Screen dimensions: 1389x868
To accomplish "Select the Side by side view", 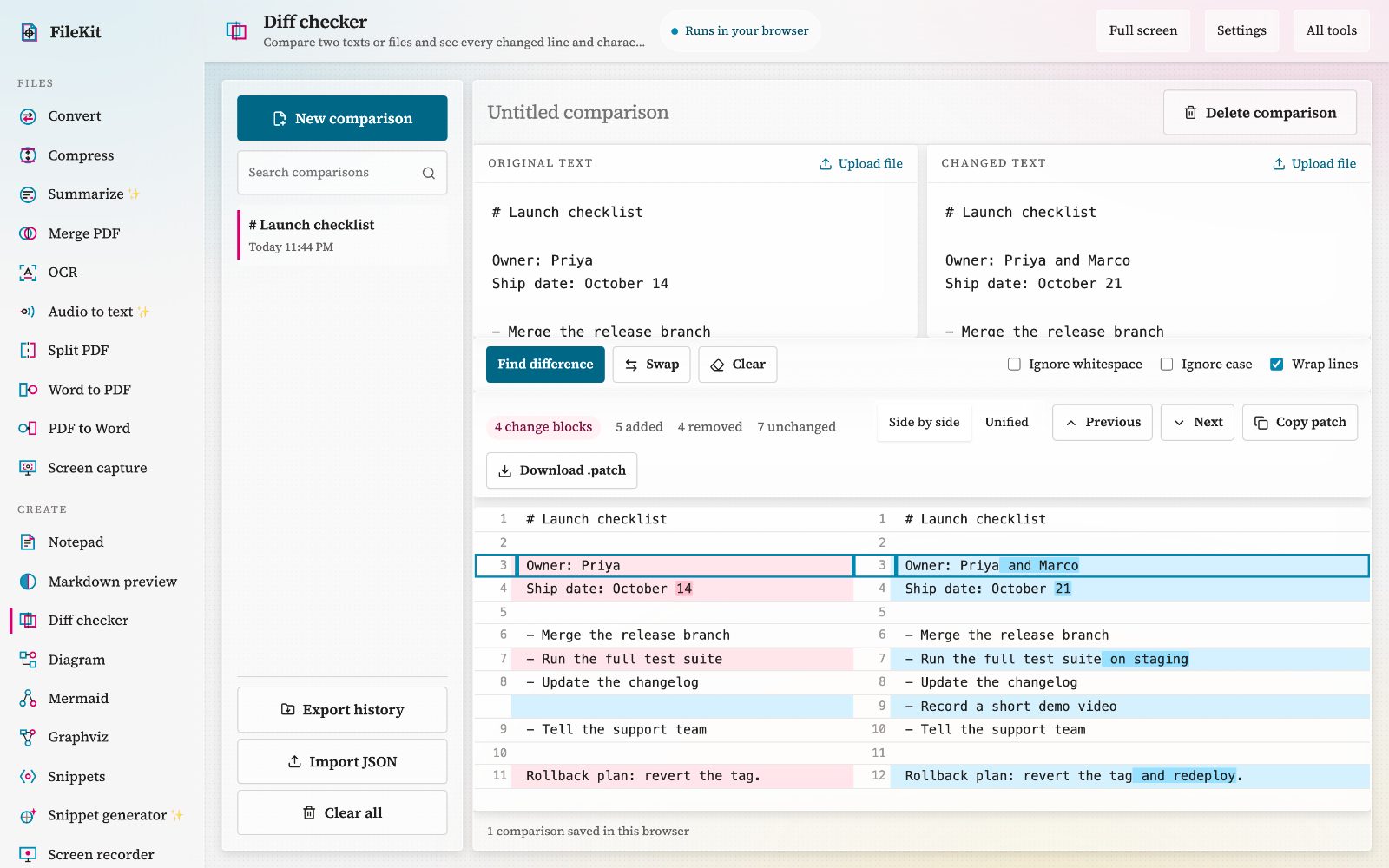I will coord(924,422).
